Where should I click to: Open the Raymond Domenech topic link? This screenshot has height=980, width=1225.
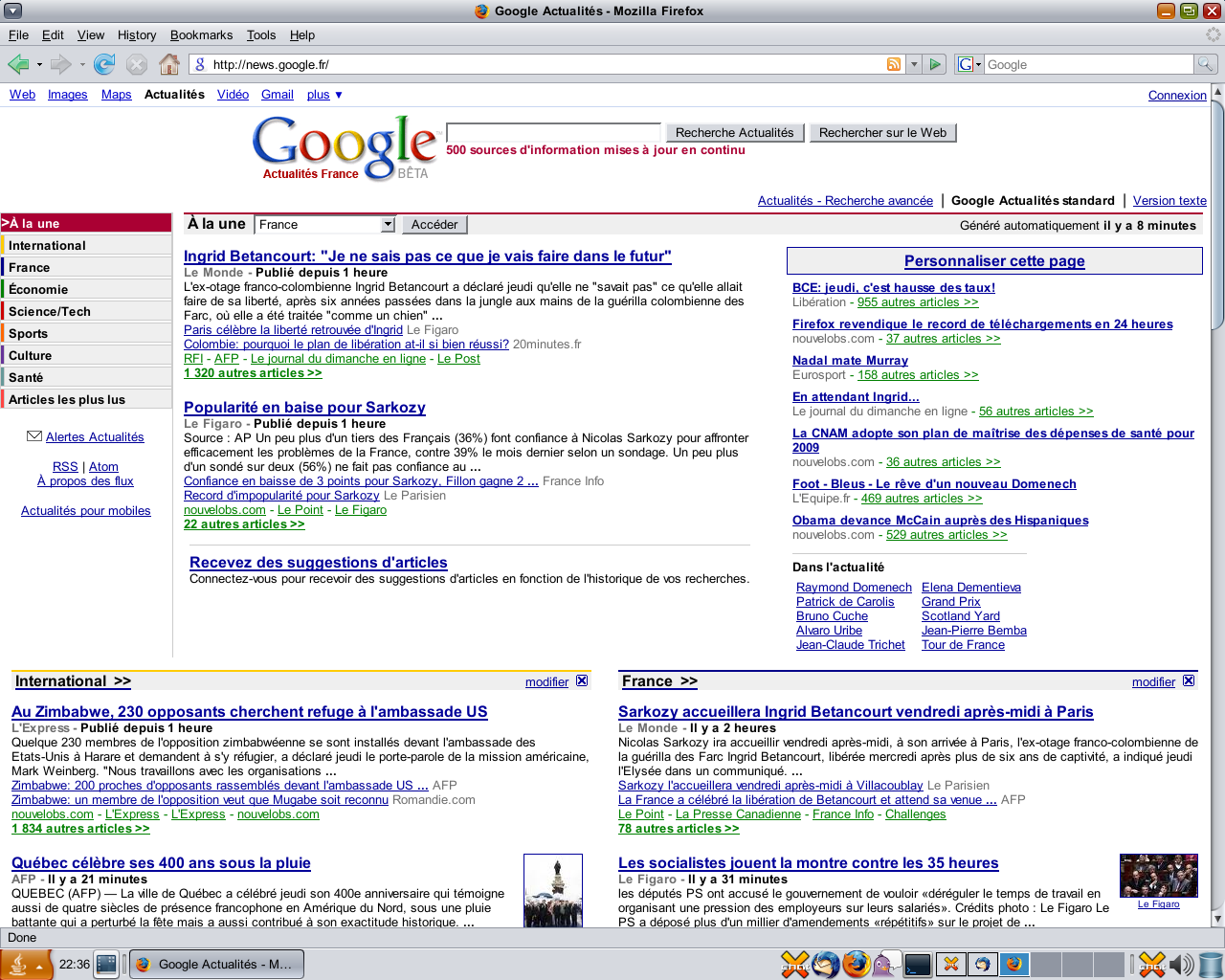coord(854,587)
